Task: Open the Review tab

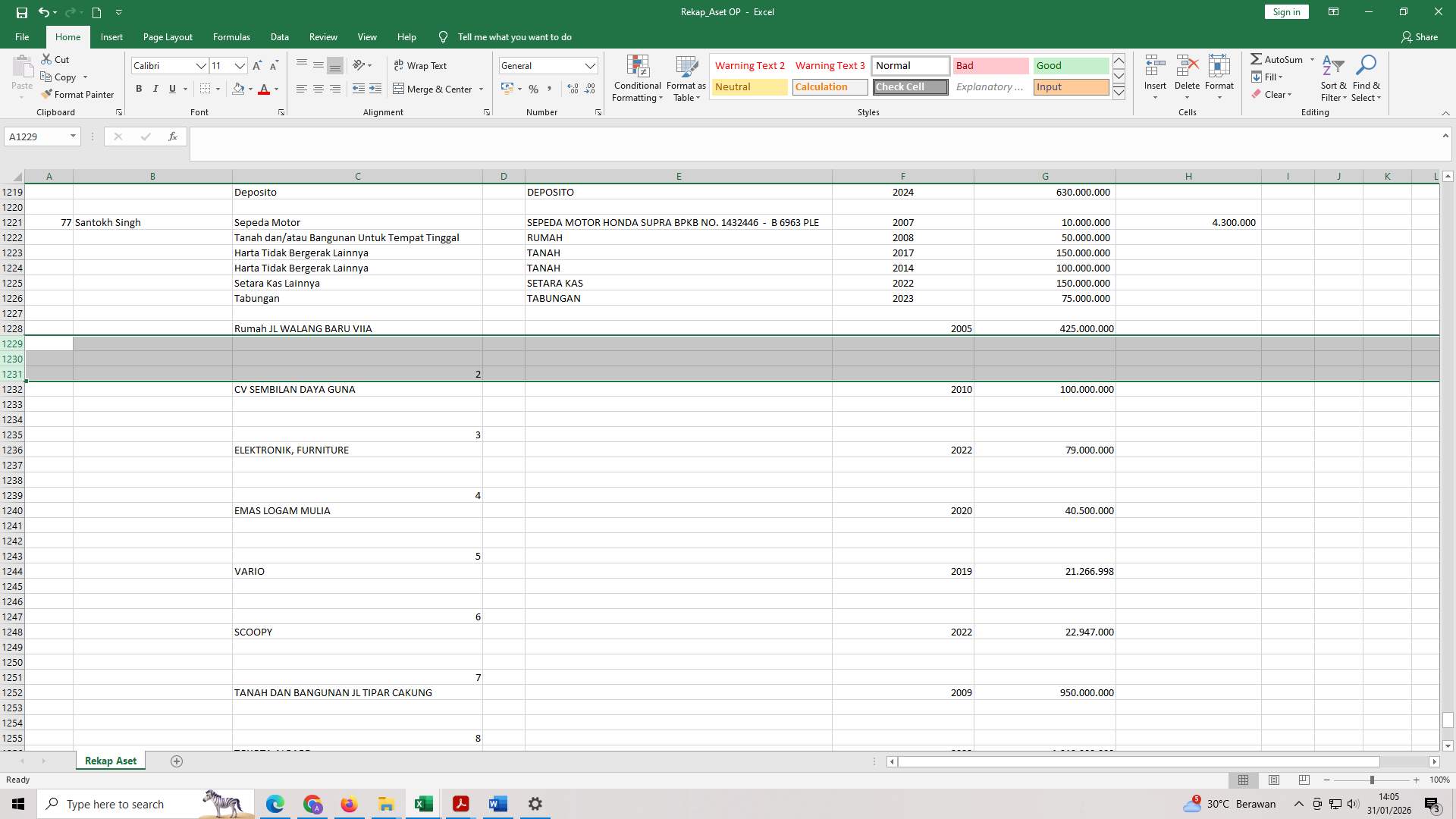Action: tap(323, 36)
